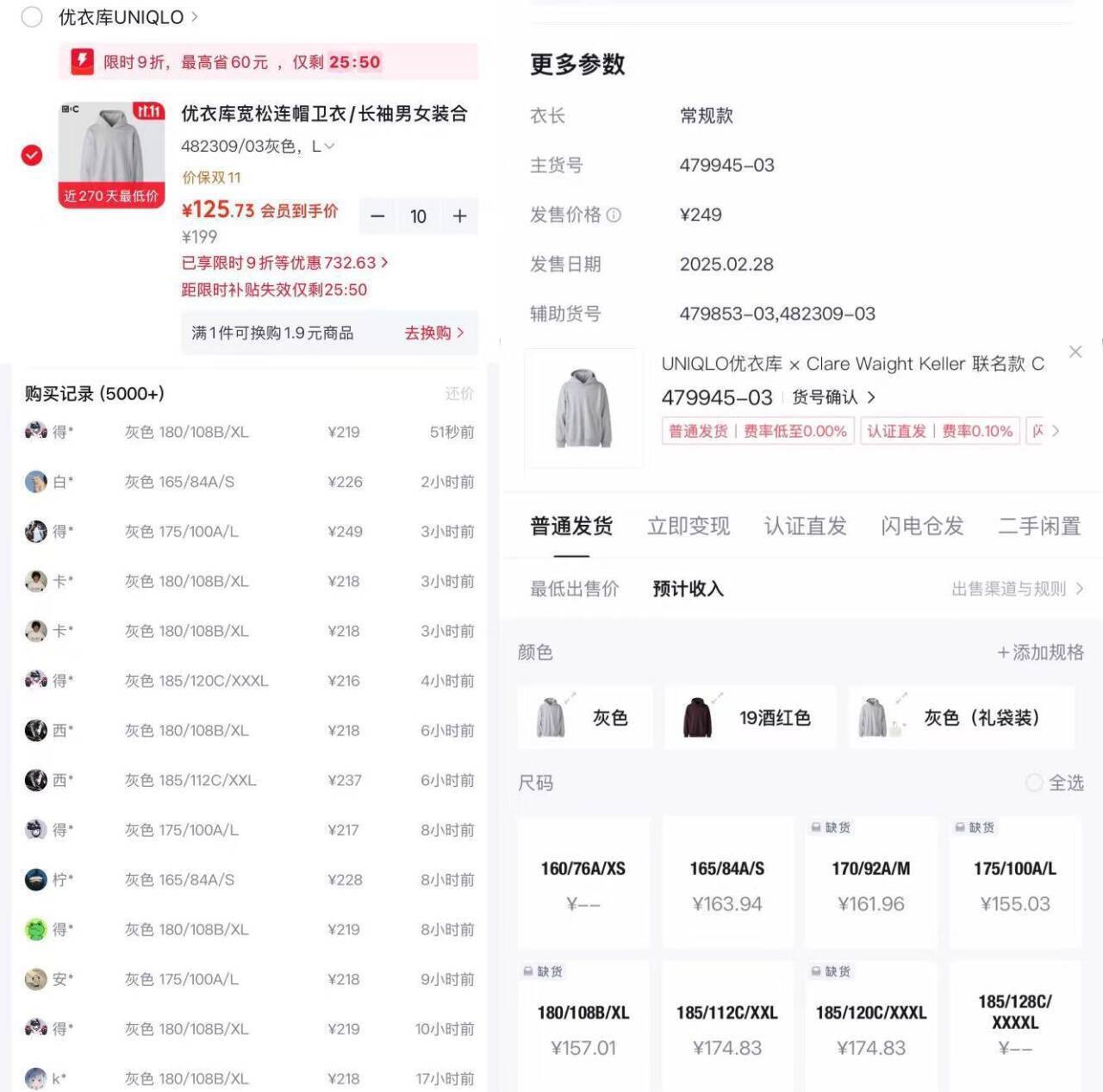The height and width of the screenshot is (1092, 1103).
Task: Open the 优衣库UNIQLO store page chevron
Action: tap(194, 16)
